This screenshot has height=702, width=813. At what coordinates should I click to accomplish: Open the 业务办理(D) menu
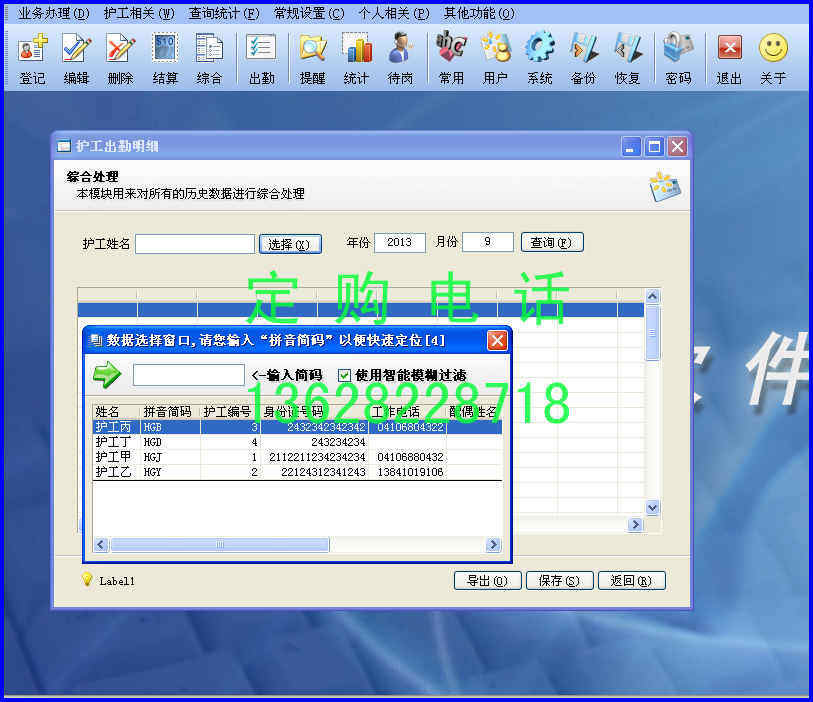(53, 13)
